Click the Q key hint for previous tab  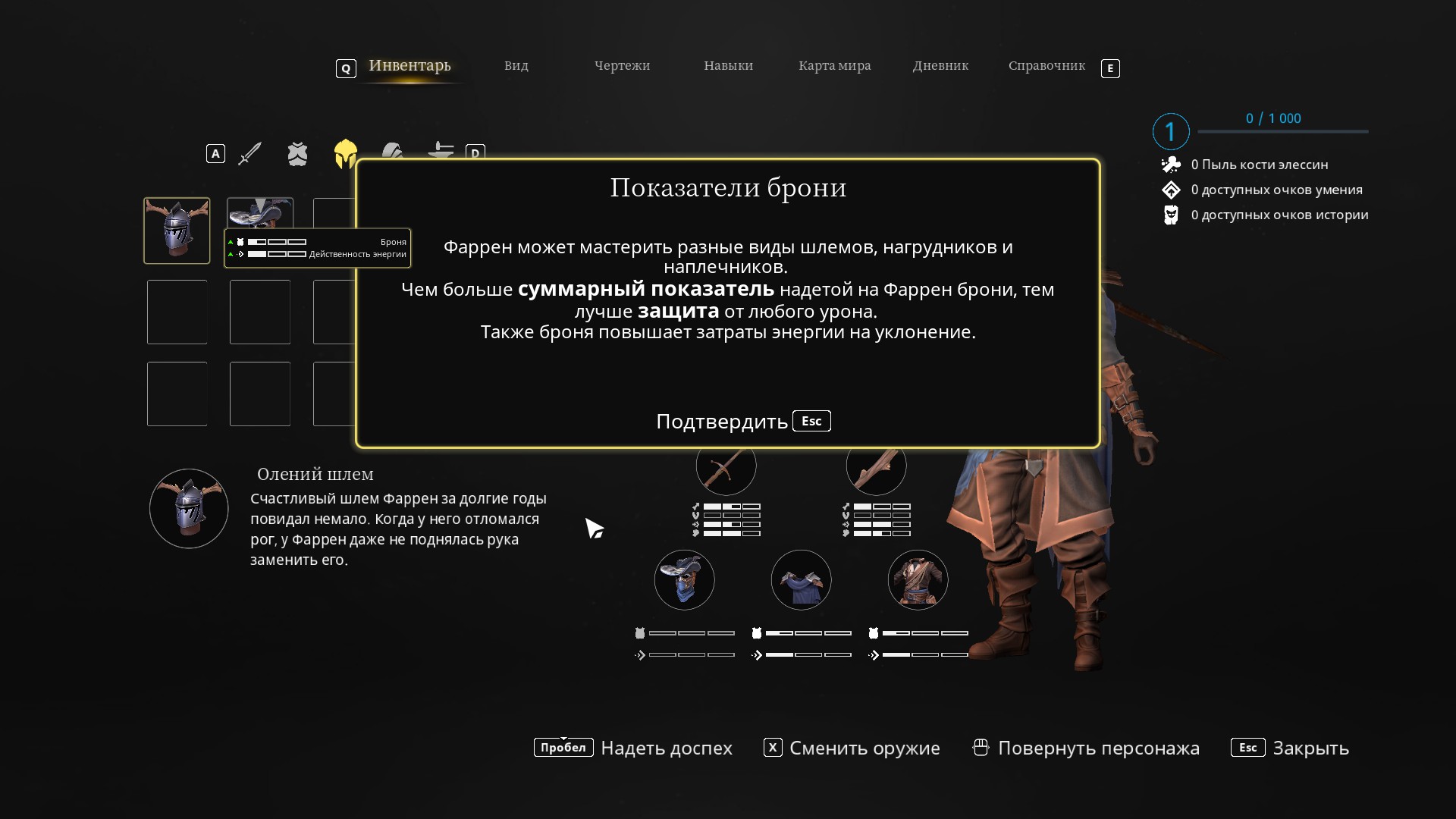click(346, 68)
